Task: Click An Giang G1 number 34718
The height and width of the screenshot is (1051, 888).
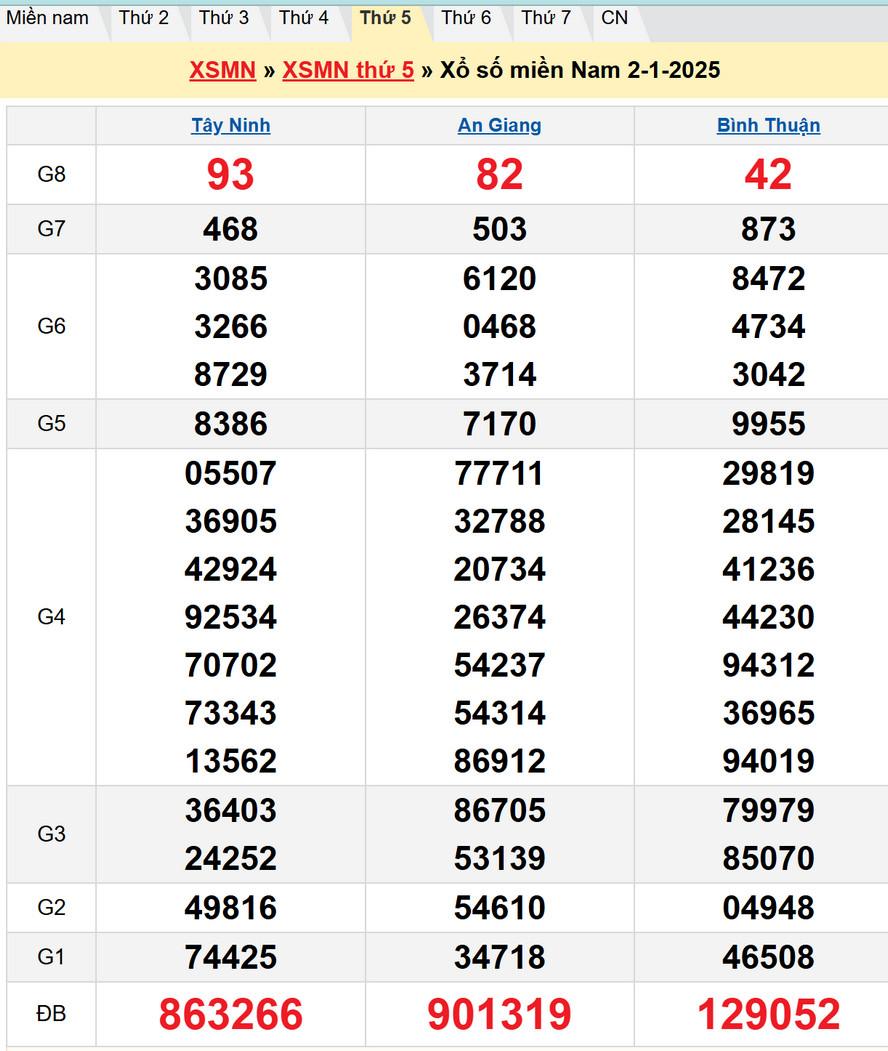Action: pos(500,957)
